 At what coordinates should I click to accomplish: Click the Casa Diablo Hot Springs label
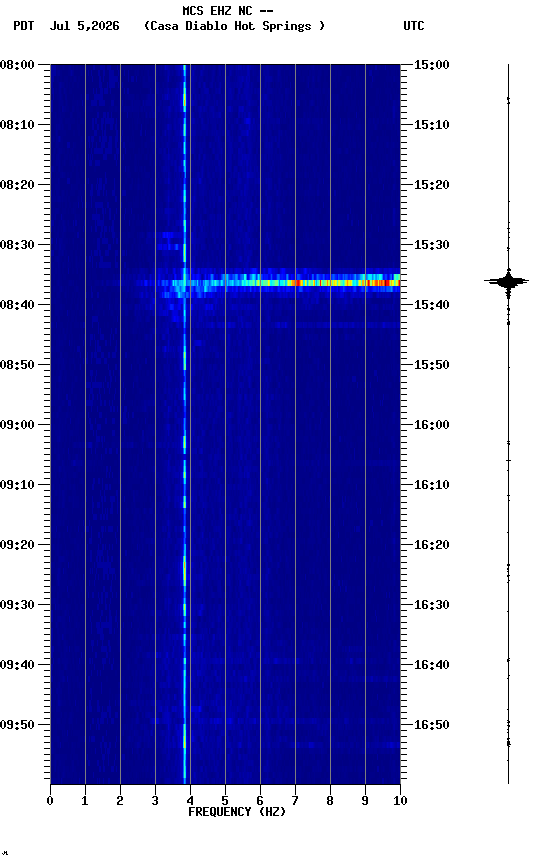pos(234,26)
